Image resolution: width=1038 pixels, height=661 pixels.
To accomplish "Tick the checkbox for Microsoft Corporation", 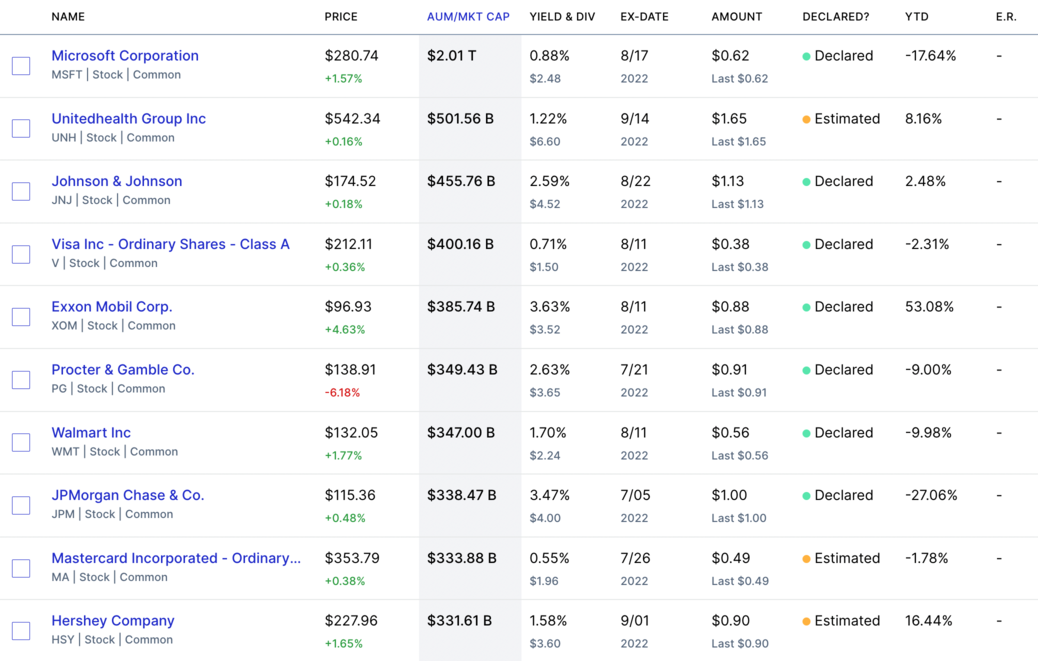I will pyautogui.click(x=21, y=66).
